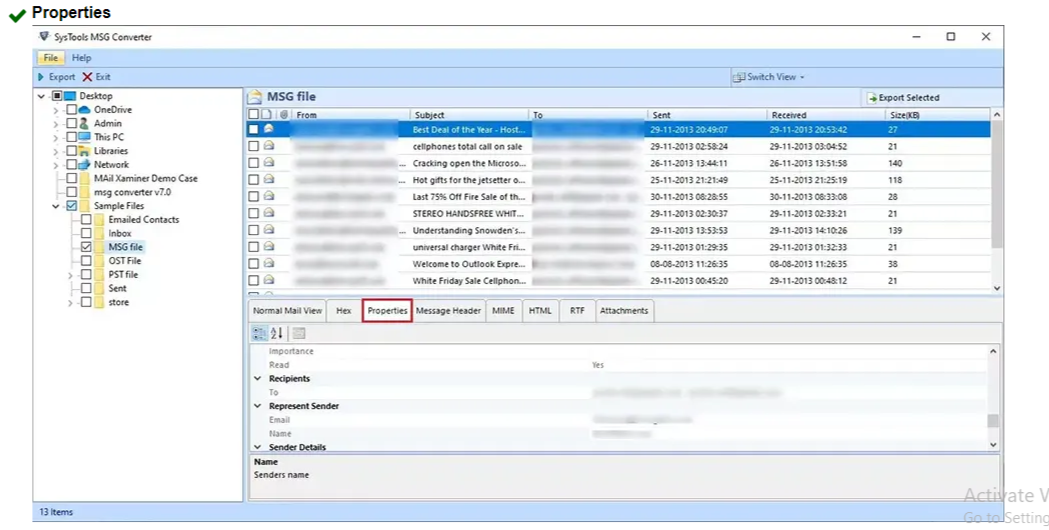
Task: Click the MSG file header envelope icon
Action: 255,96
